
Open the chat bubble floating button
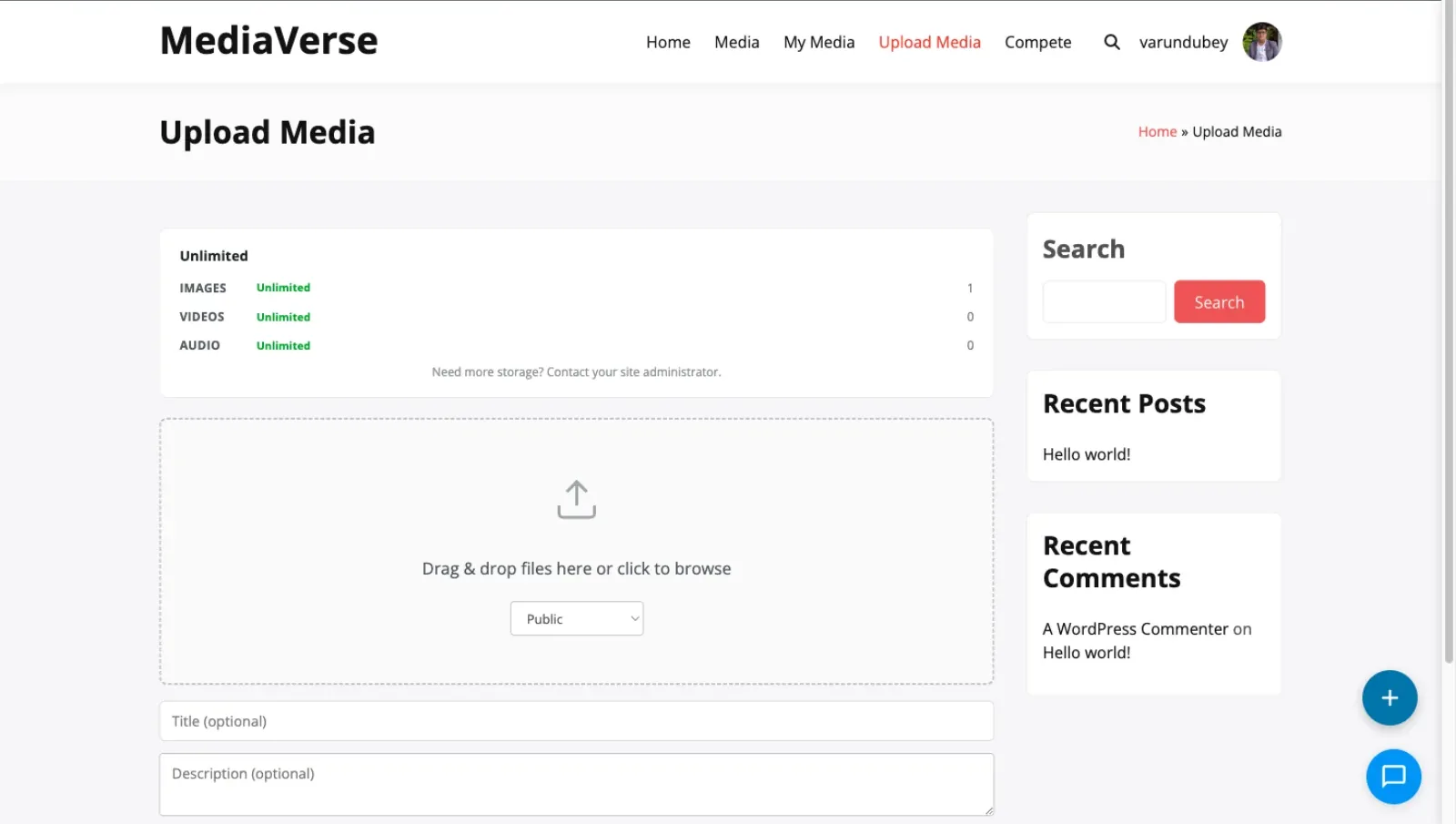(x=1393, y=777)
